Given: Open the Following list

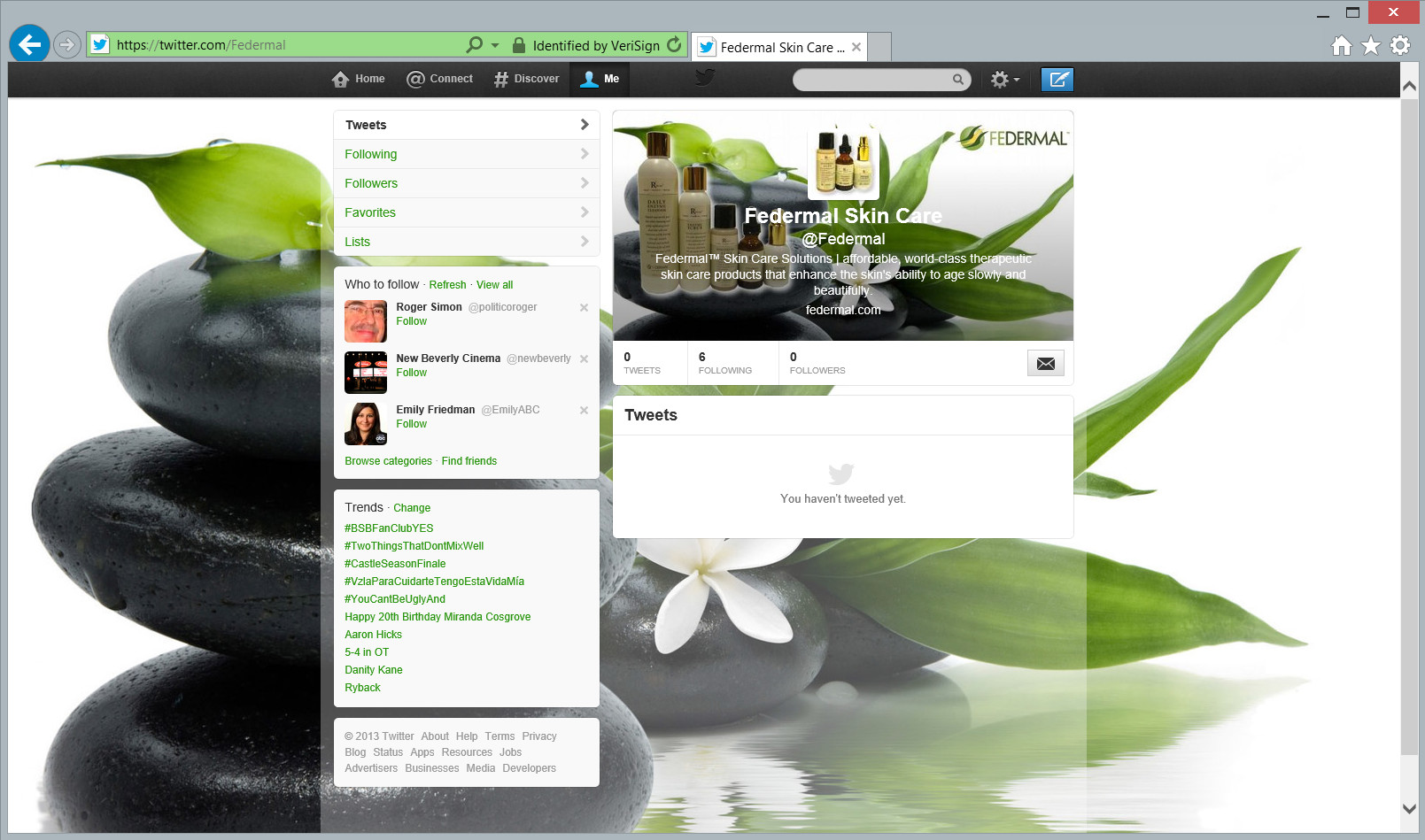Looking at the screenshot, I should pos(467,154).
